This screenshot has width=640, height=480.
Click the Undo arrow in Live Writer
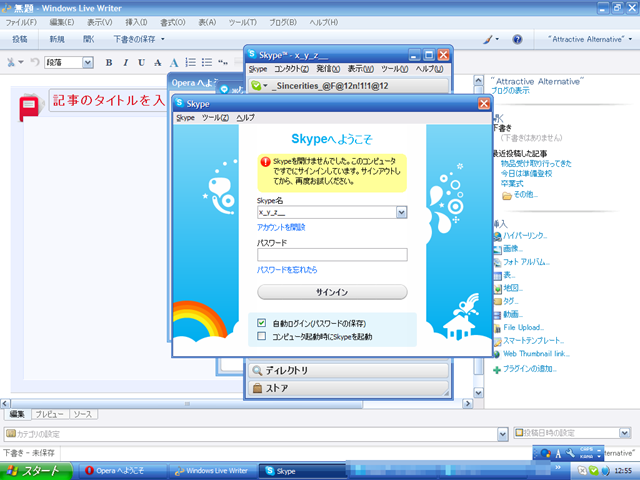pyautogui.click(x=35, y=62)
